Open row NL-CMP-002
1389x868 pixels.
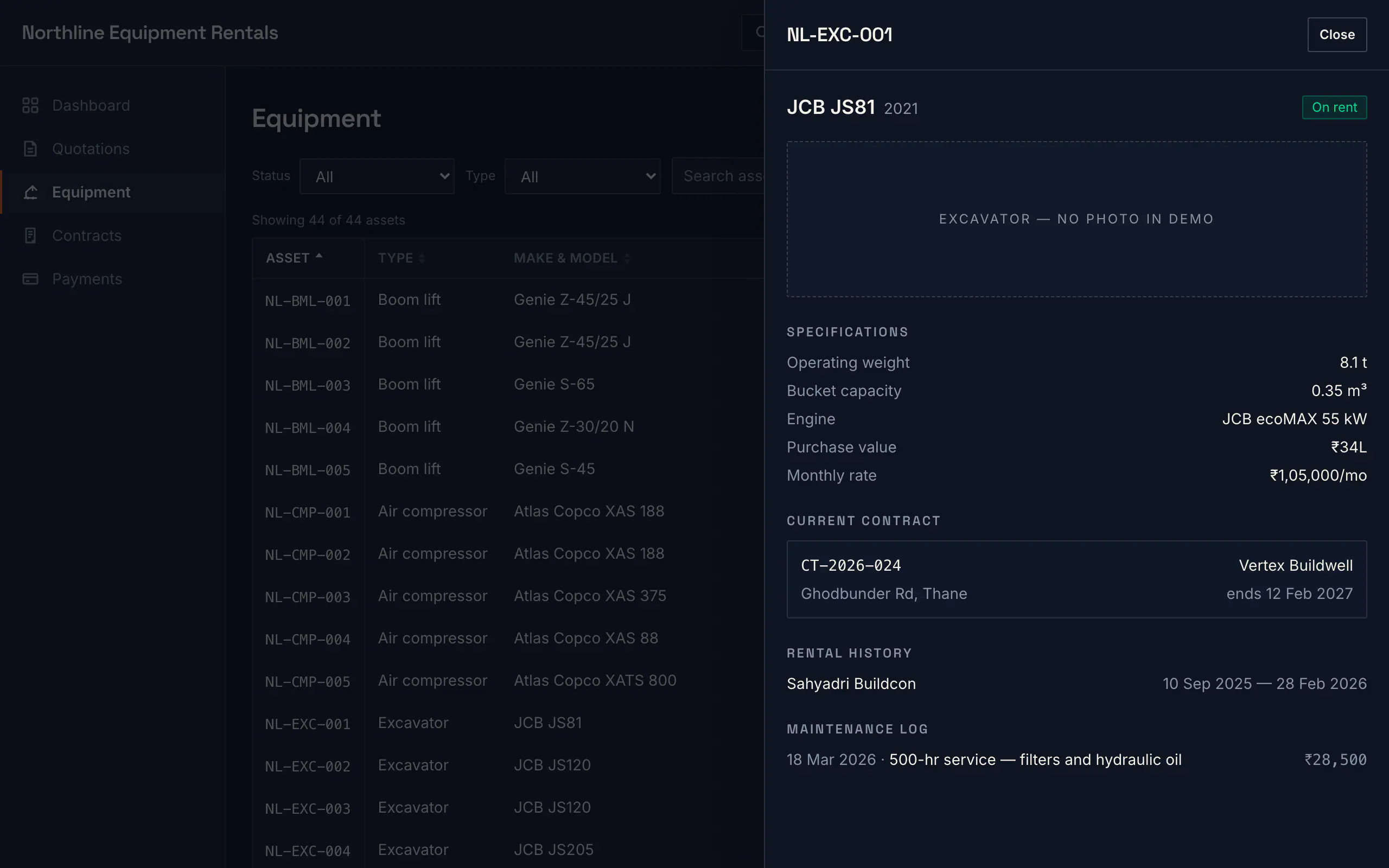point(508,554)
